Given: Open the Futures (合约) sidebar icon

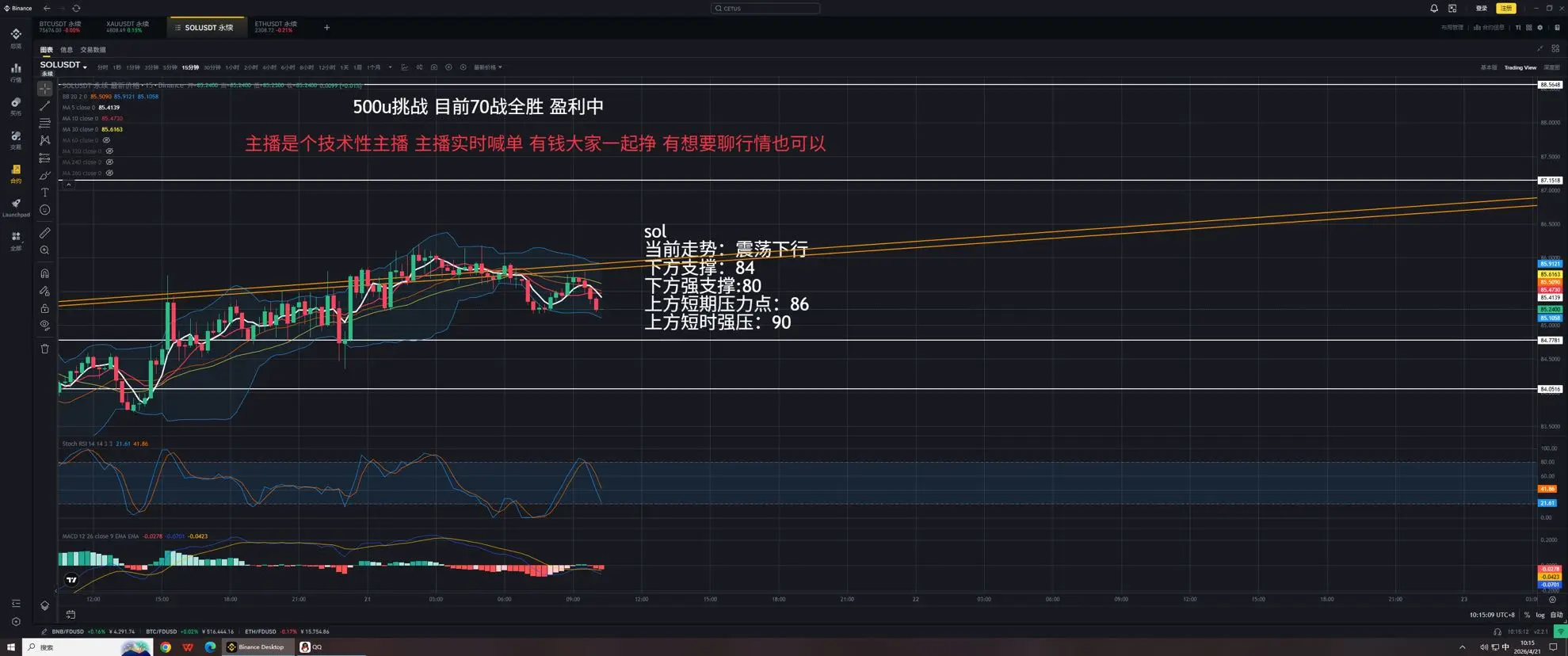Looking at the screenshot, I should [x=16, y=174].
